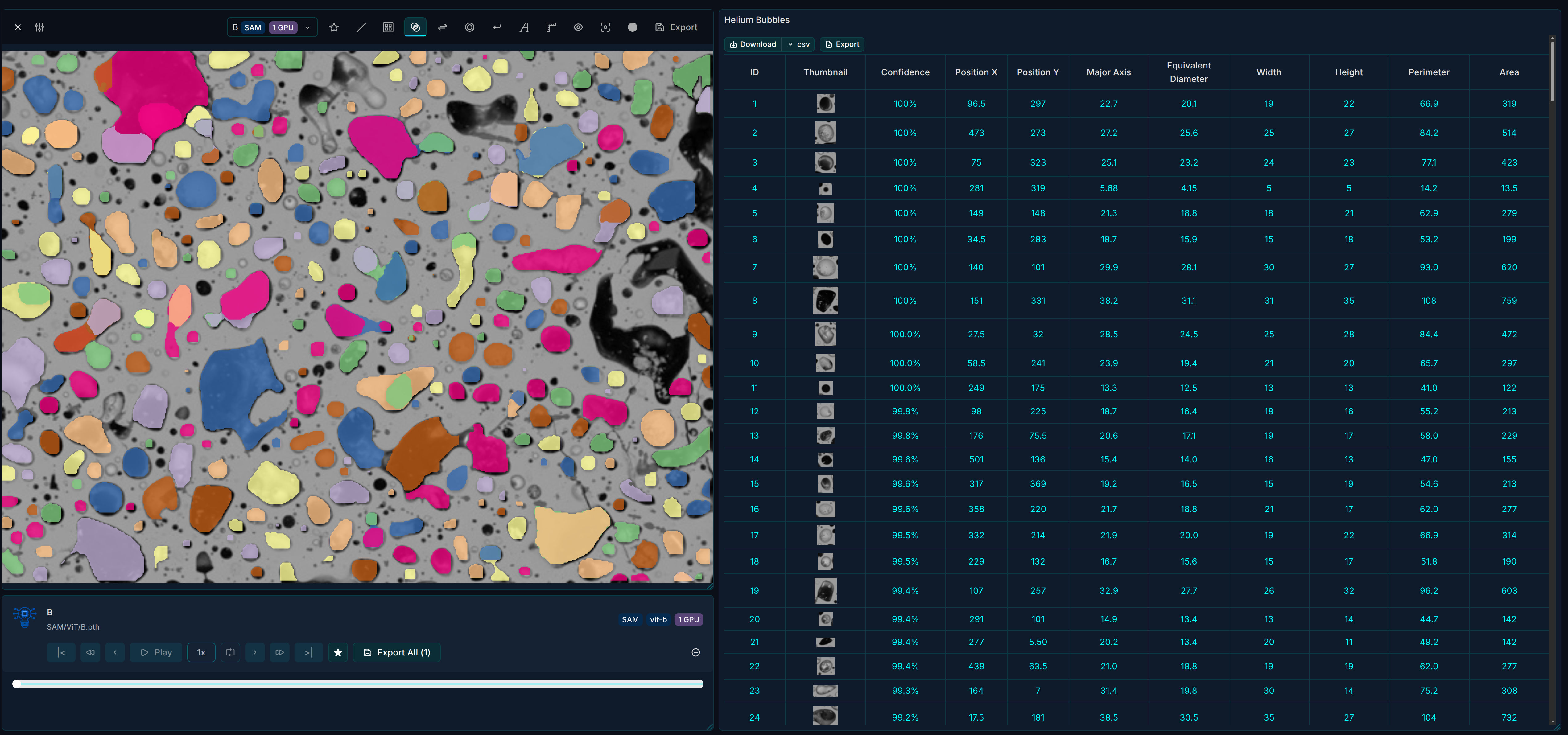
Task: Open the grid layout tool
Action: (388, 27)
